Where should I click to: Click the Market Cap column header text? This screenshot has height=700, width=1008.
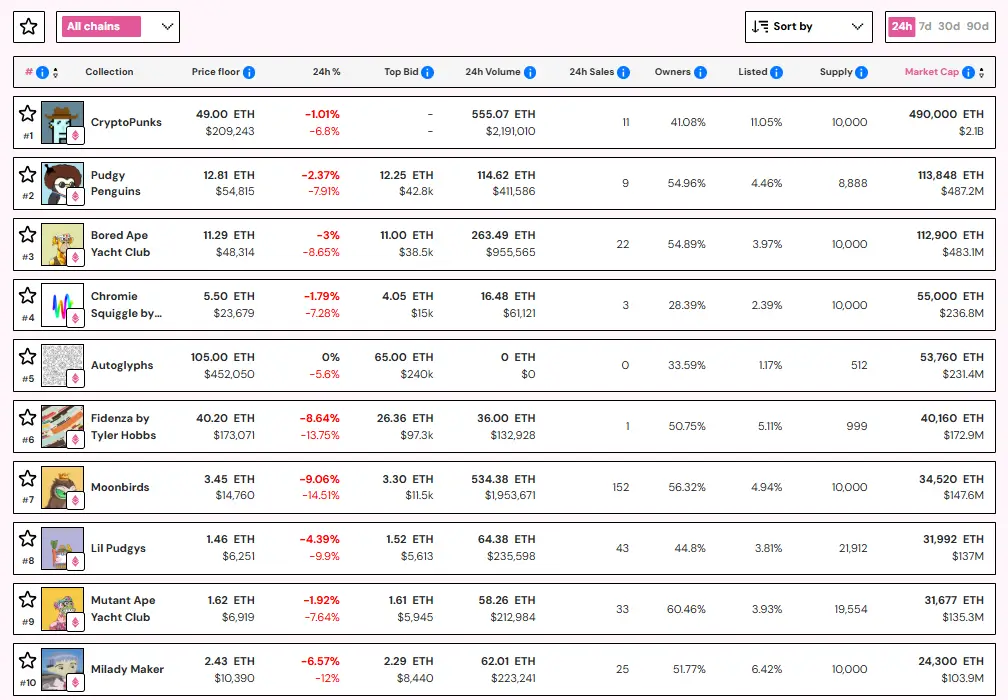[x=932, y=72]
